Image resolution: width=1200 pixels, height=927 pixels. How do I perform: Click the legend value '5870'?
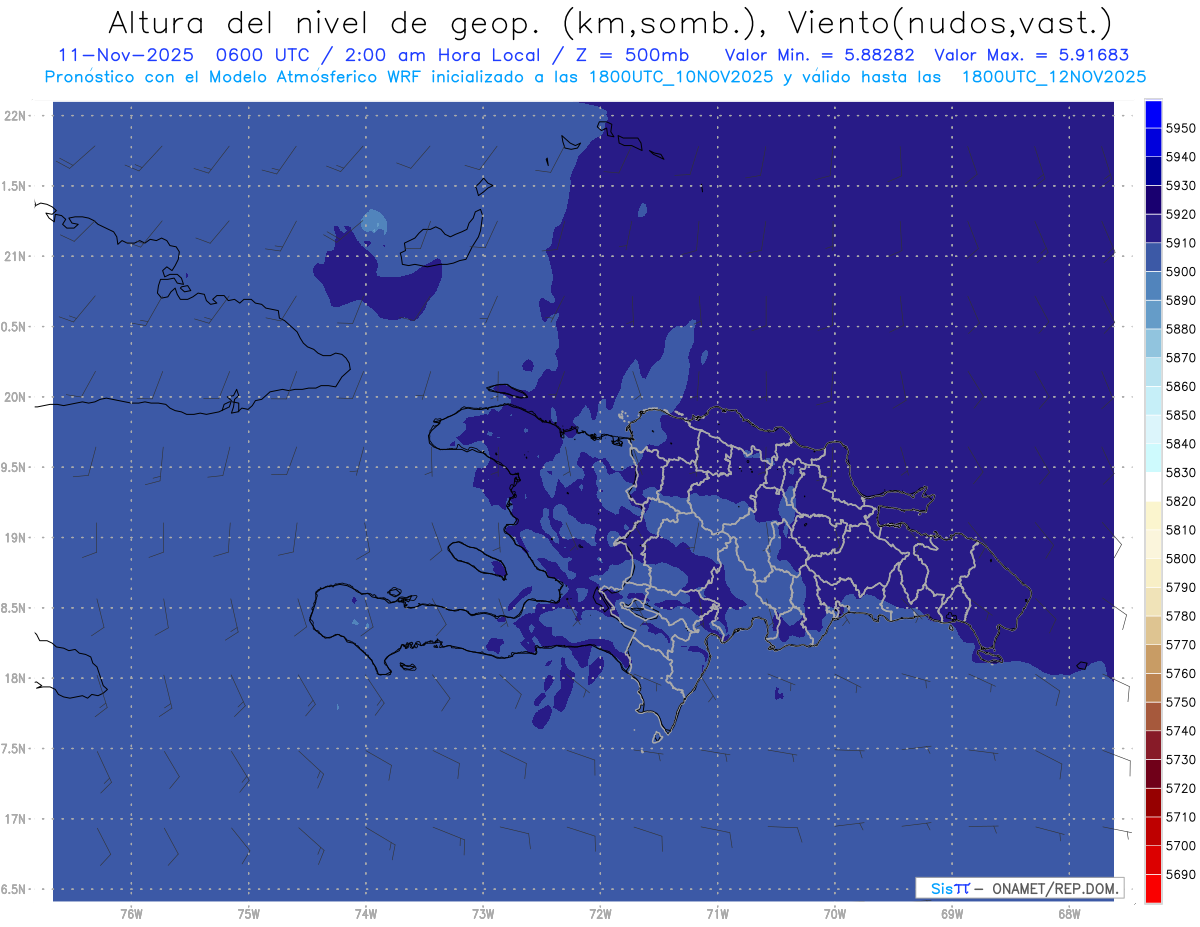click(x=1180, y=358)
